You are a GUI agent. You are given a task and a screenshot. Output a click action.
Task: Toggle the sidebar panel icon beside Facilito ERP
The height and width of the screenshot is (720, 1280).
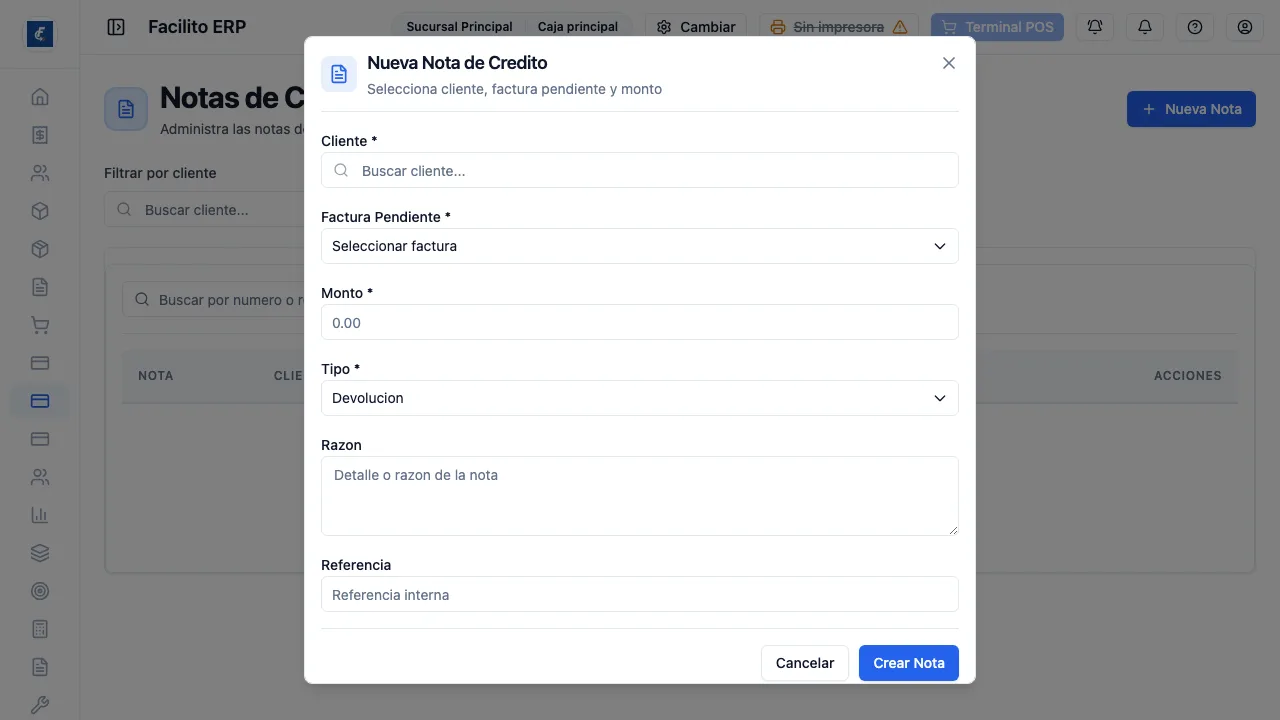pos(116,27)
